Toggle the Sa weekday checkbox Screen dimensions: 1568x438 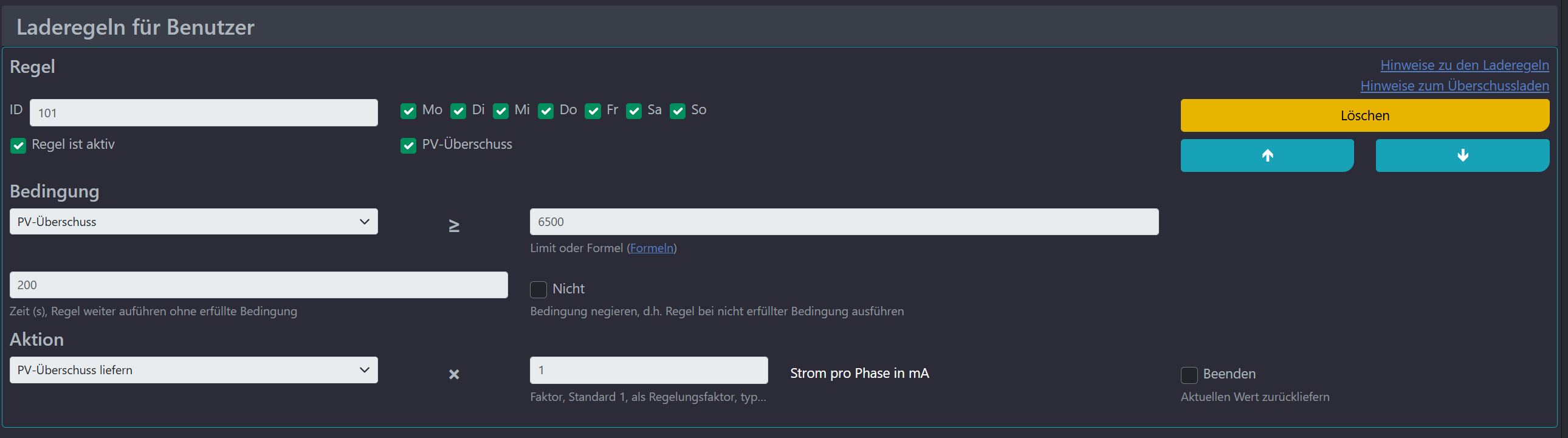tap(634, 111)
